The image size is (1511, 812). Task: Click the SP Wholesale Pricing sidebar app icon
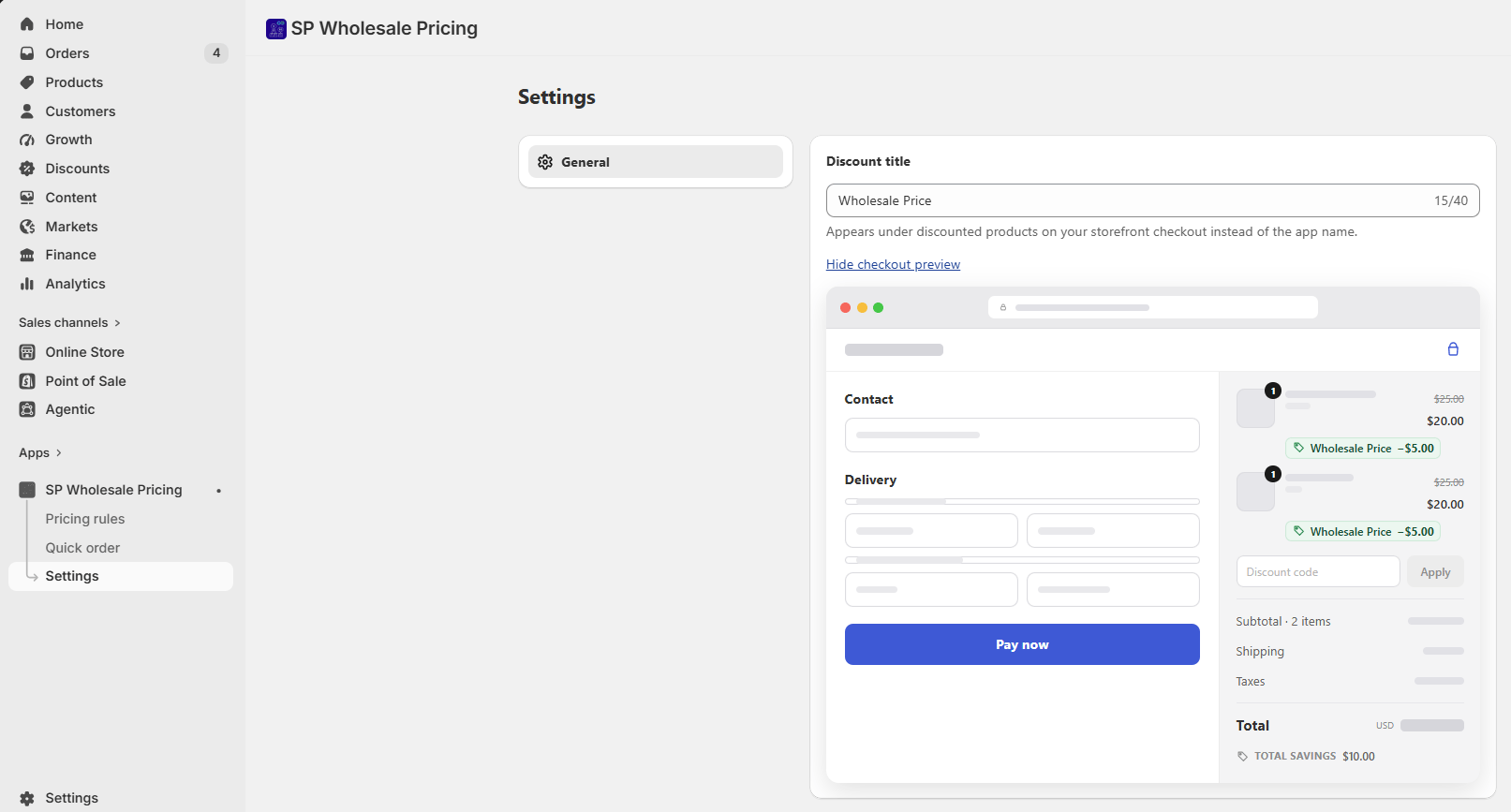[x=27, y=490]
